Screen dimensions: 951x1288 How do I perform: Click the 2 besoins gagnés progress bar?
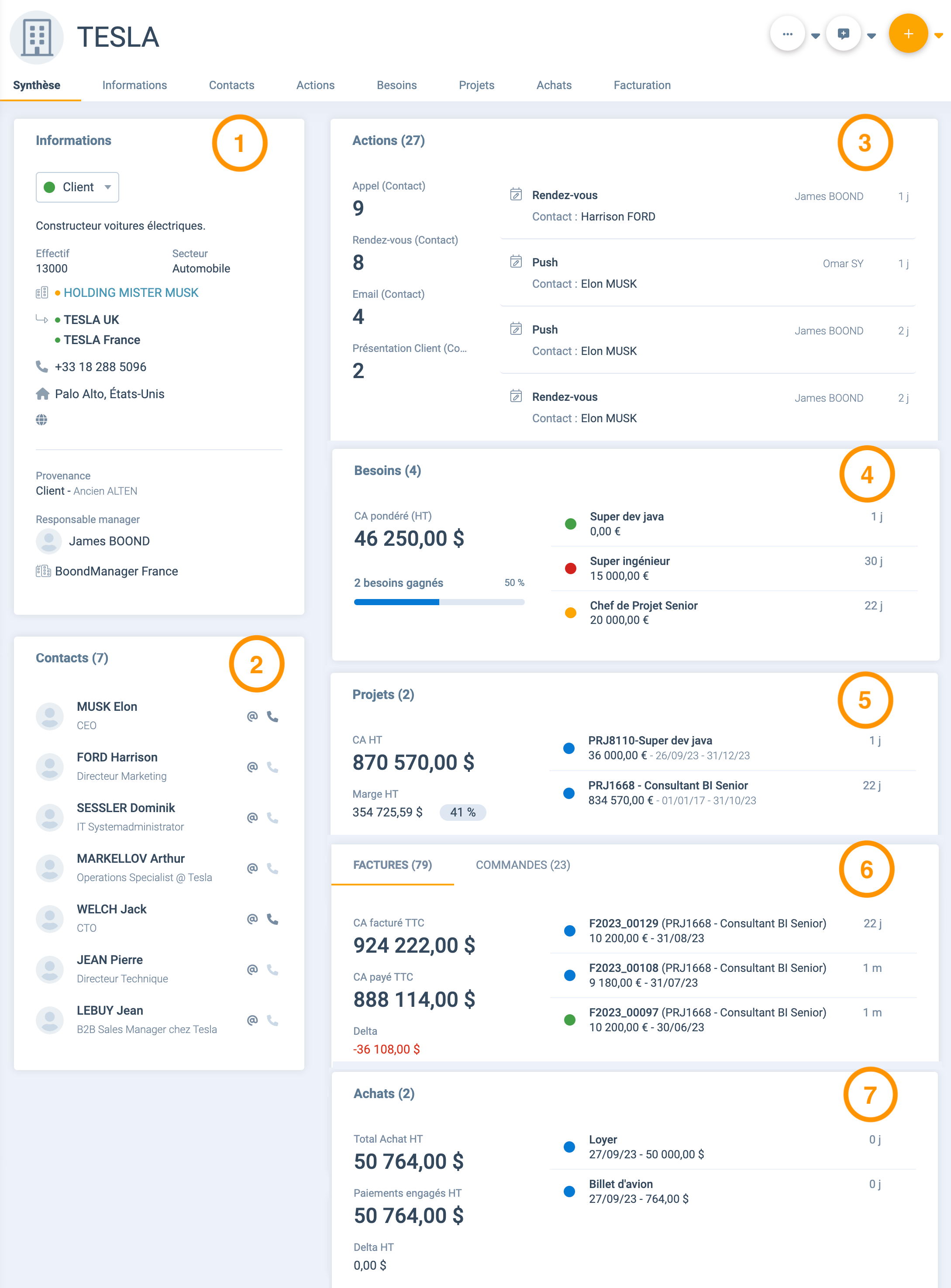click(x=439, y=602)
